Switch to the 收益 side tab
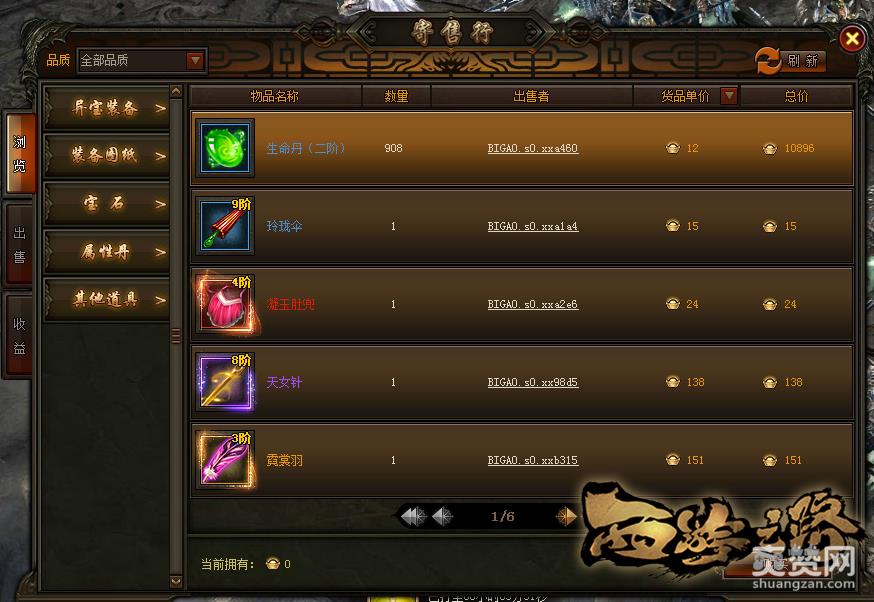Viewport: 874px width, 602px height. (20, 336)
